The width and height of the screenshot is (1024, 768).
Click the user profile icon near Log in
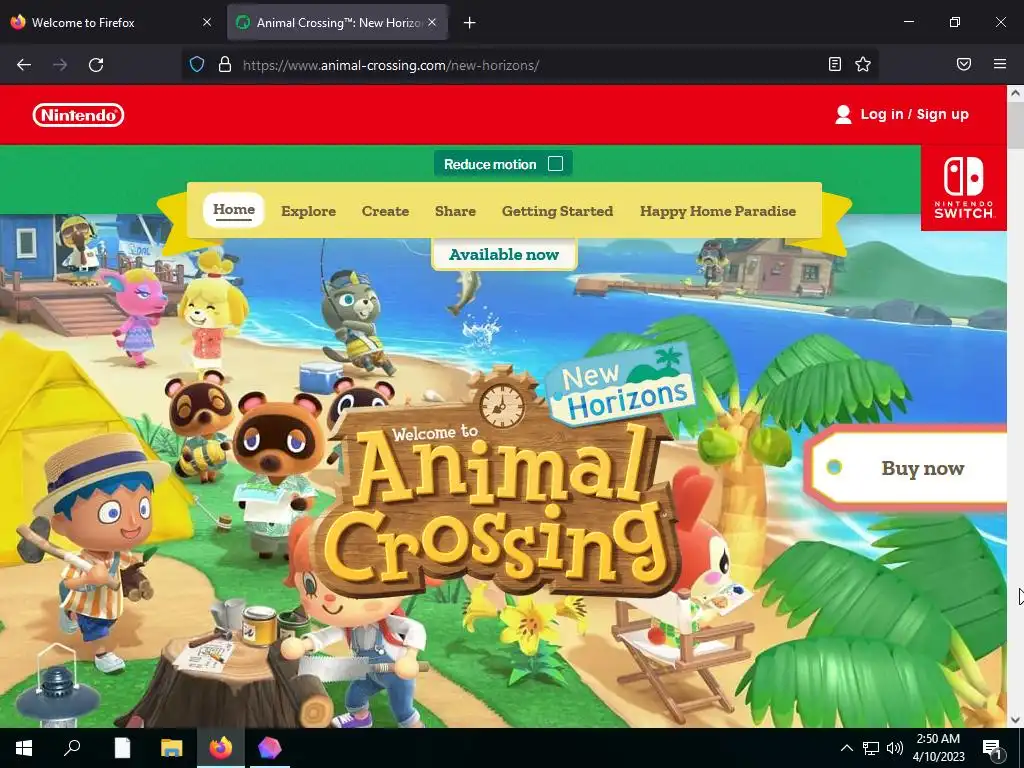coord(843,114)
